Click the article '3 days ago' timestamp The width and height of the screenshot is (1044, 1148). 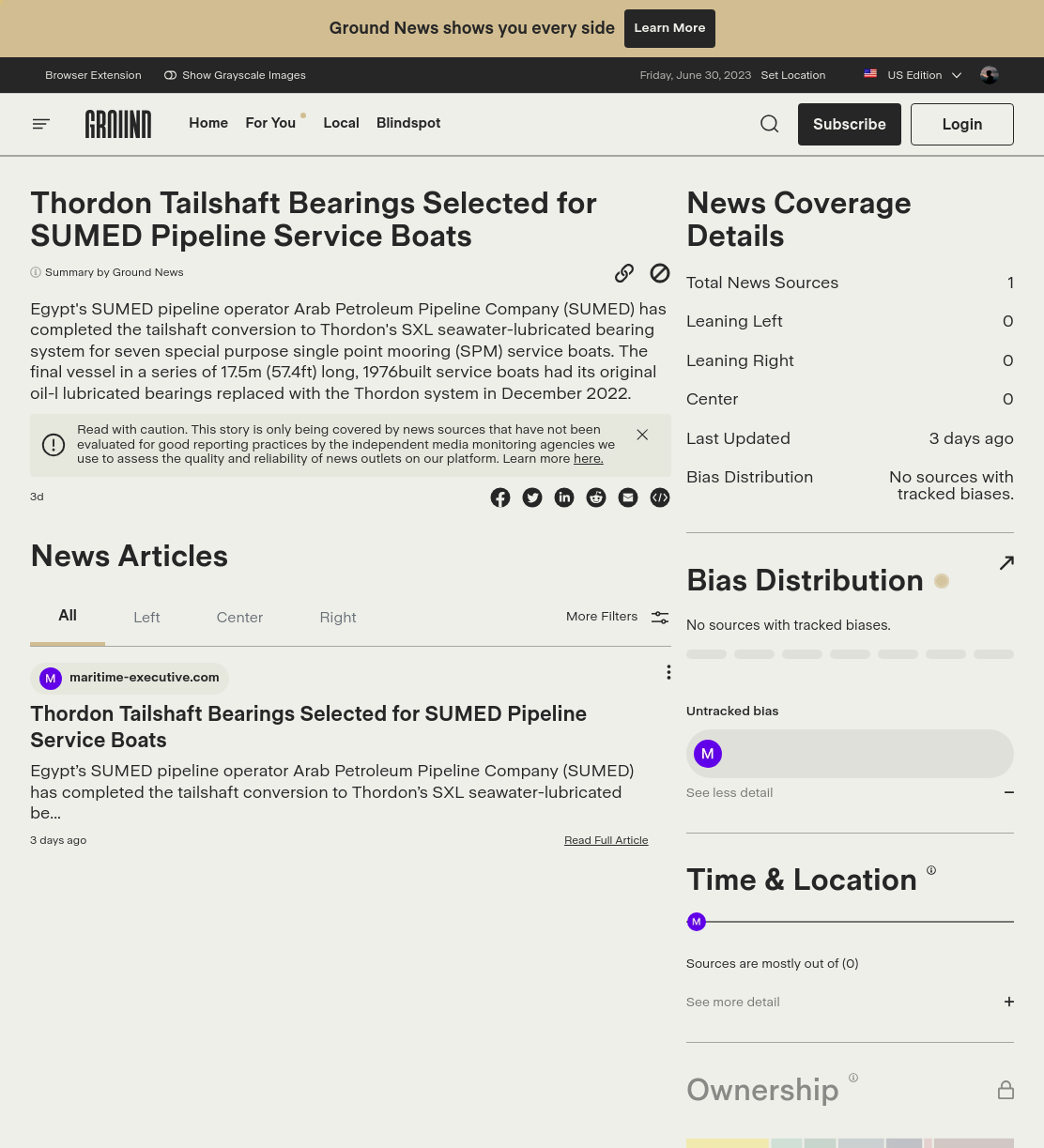tap(58, 840)
